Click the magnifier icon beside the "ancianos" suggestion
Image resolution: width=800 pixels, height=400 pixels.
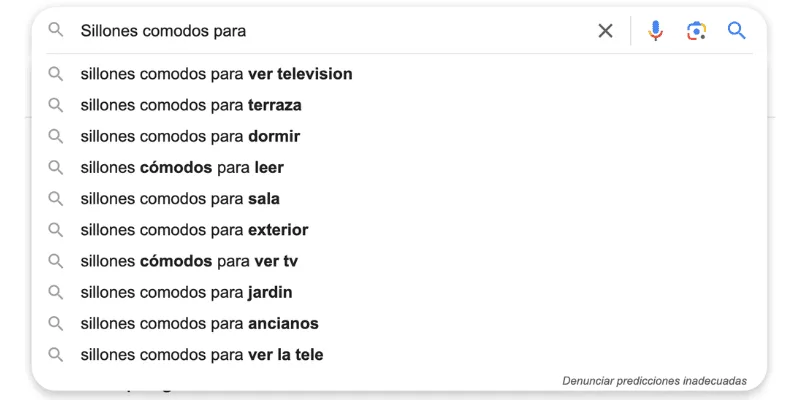point(56,323)
